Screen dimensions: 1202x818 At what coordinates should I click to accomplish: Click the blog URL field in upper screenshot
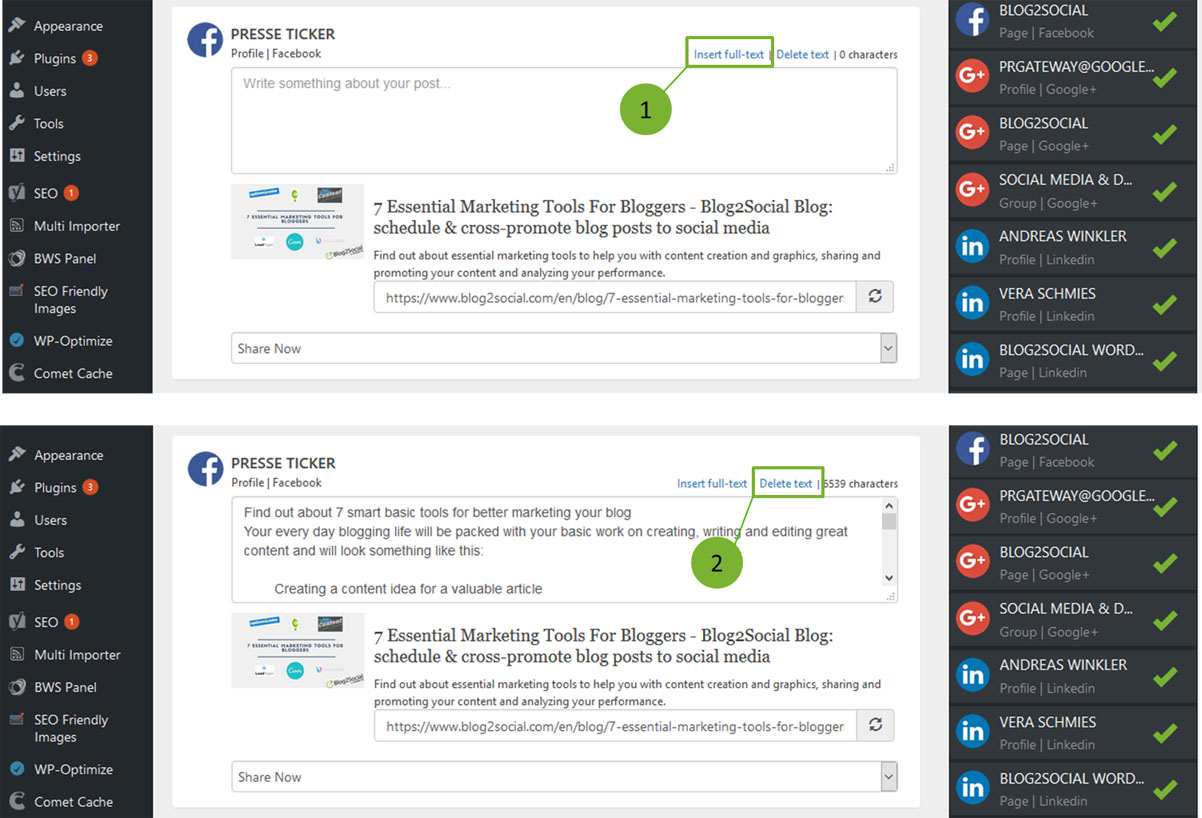coord(615,297)
